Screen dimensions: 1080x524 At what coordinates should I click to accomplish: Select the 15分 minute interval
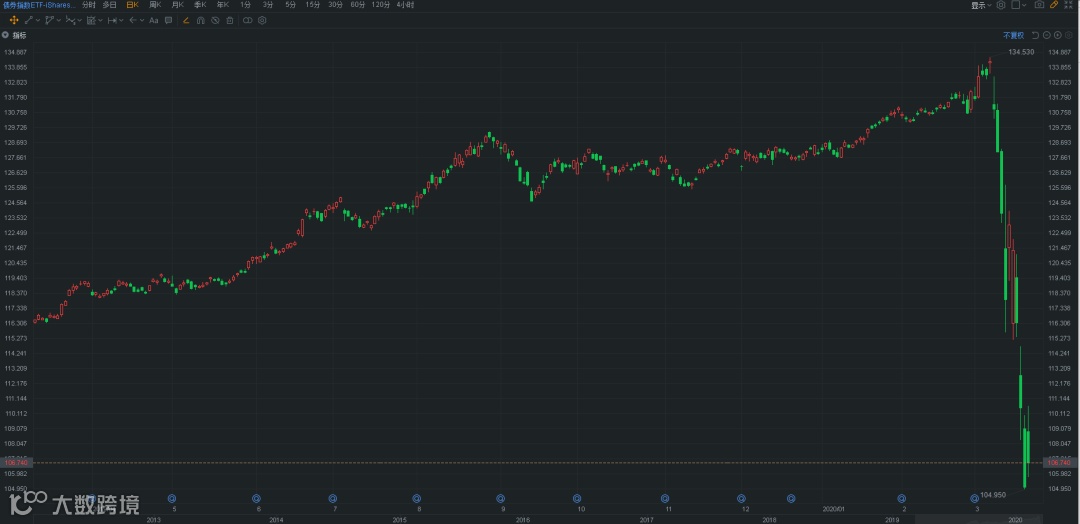(313, 5)
